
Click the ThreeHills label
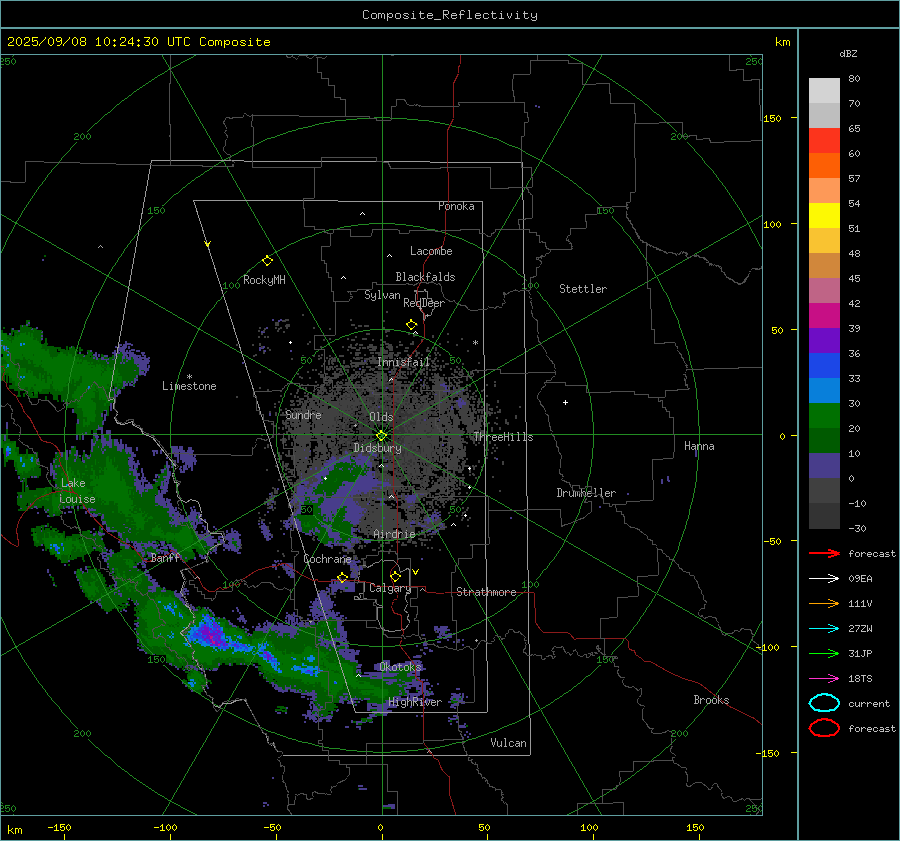click(x=503, y=437)
